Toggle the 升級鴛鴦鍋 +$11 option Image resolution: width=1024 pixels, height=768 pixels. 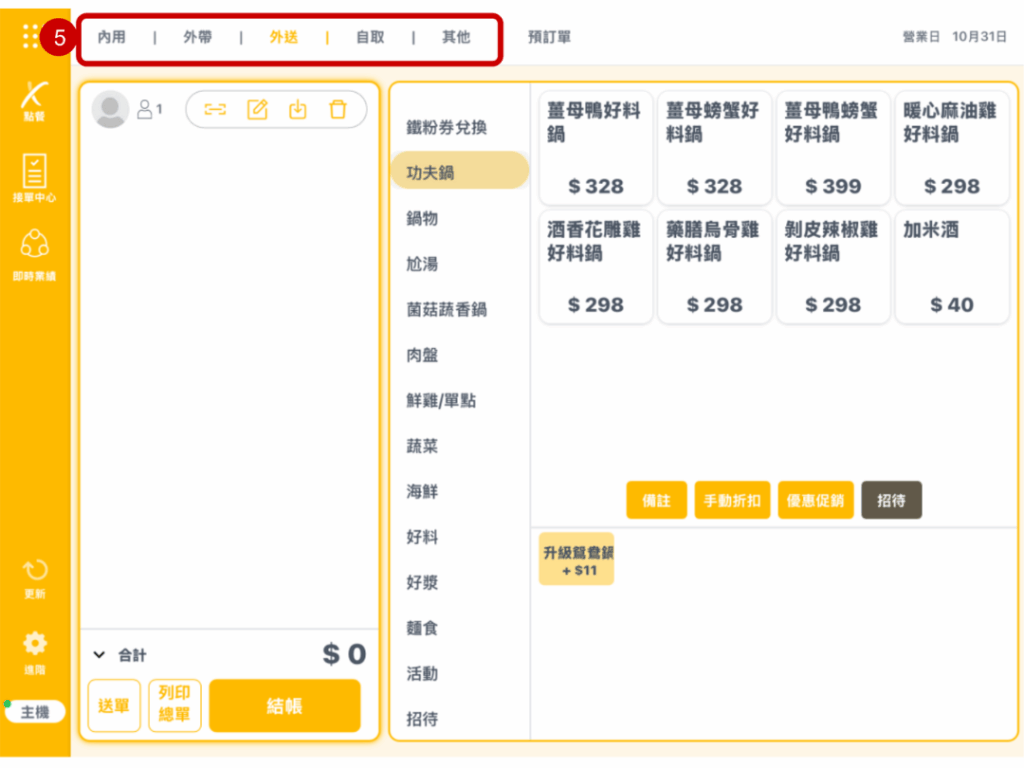(577, 559)
